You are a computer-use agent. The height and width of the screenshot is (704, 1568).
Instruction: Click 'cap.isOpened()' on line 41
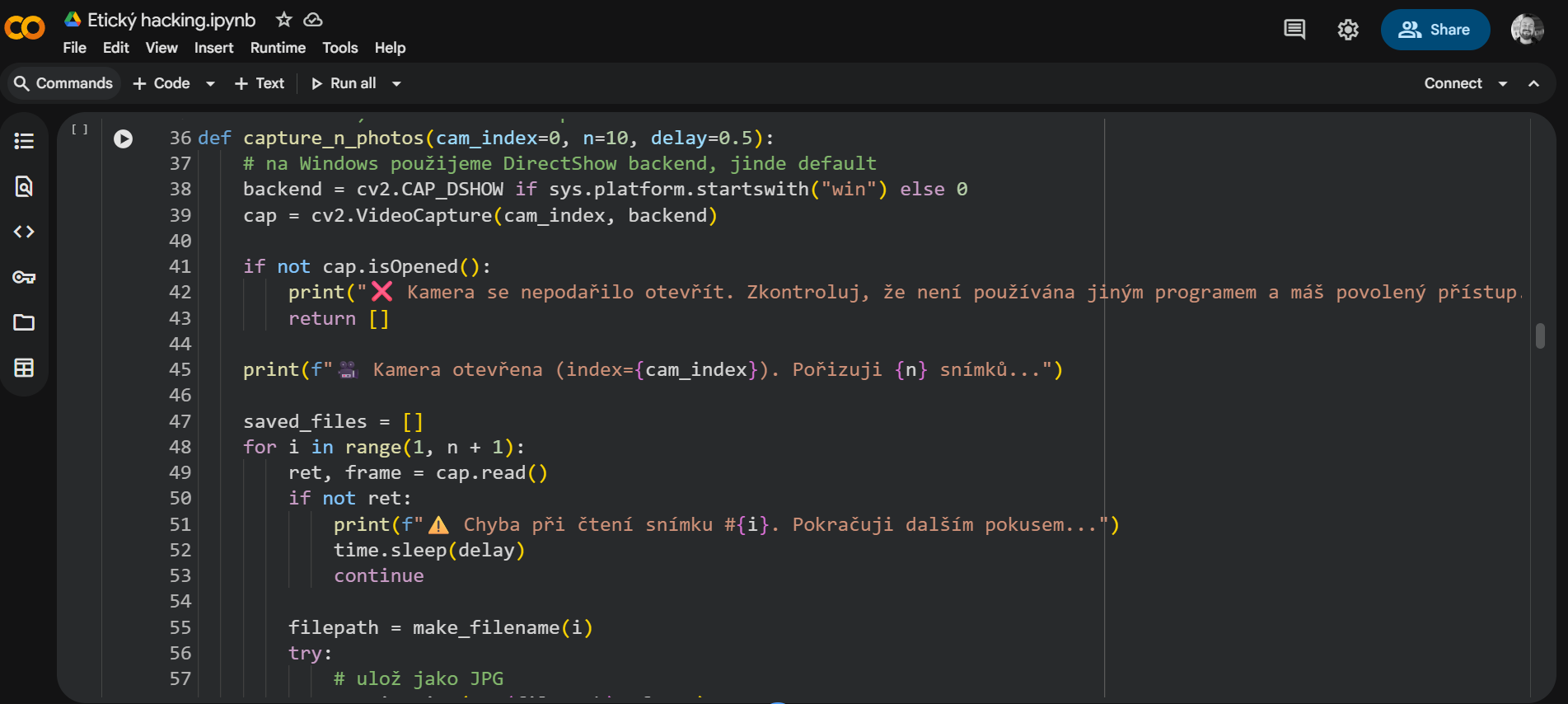[x=401, y=266]
